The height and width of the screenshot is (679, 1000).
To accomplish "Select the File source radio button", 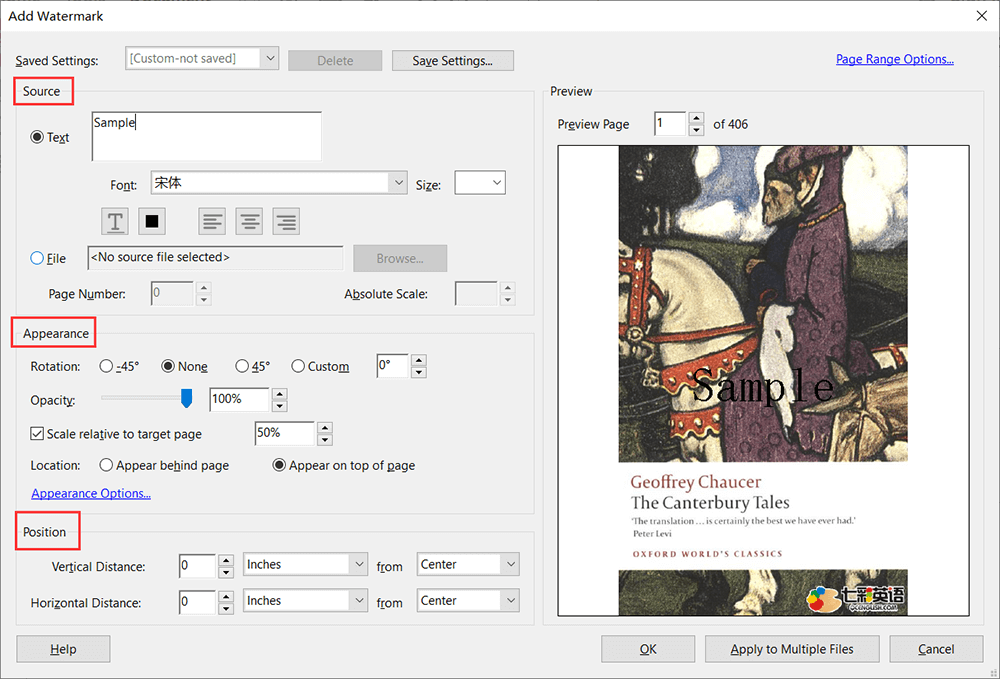I will tap(38, 258).
